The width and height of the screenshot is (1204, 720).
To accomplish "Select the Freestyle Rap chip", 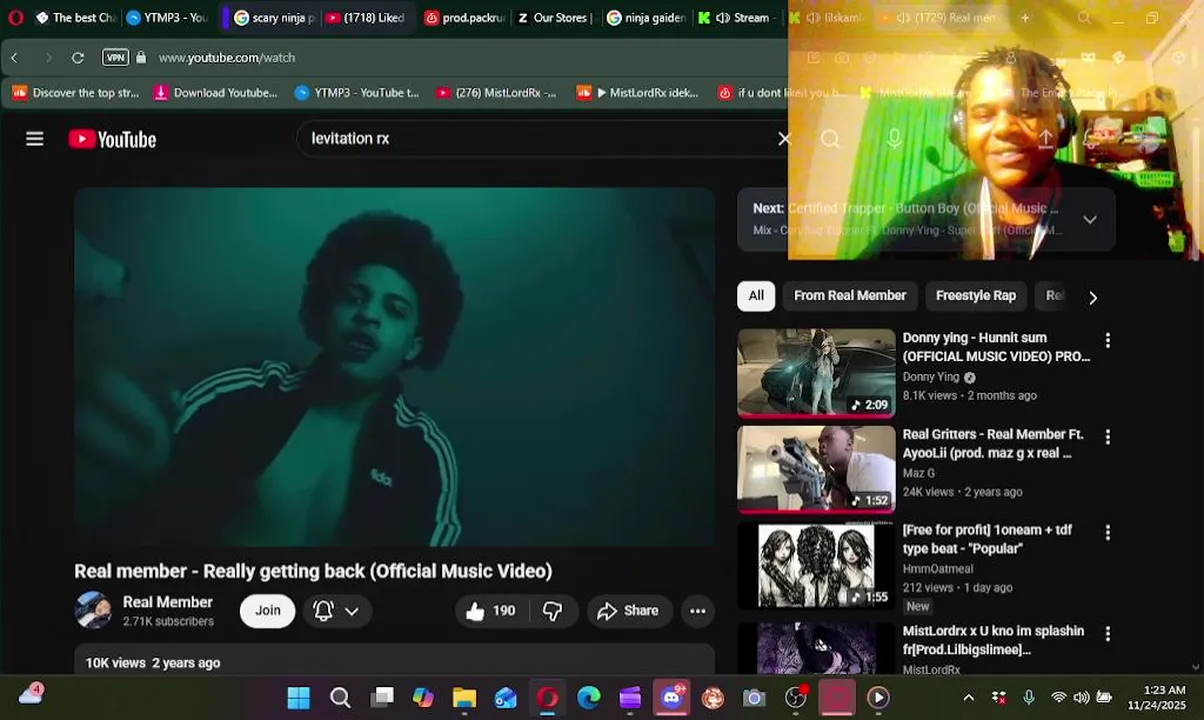I will (976, 296).
